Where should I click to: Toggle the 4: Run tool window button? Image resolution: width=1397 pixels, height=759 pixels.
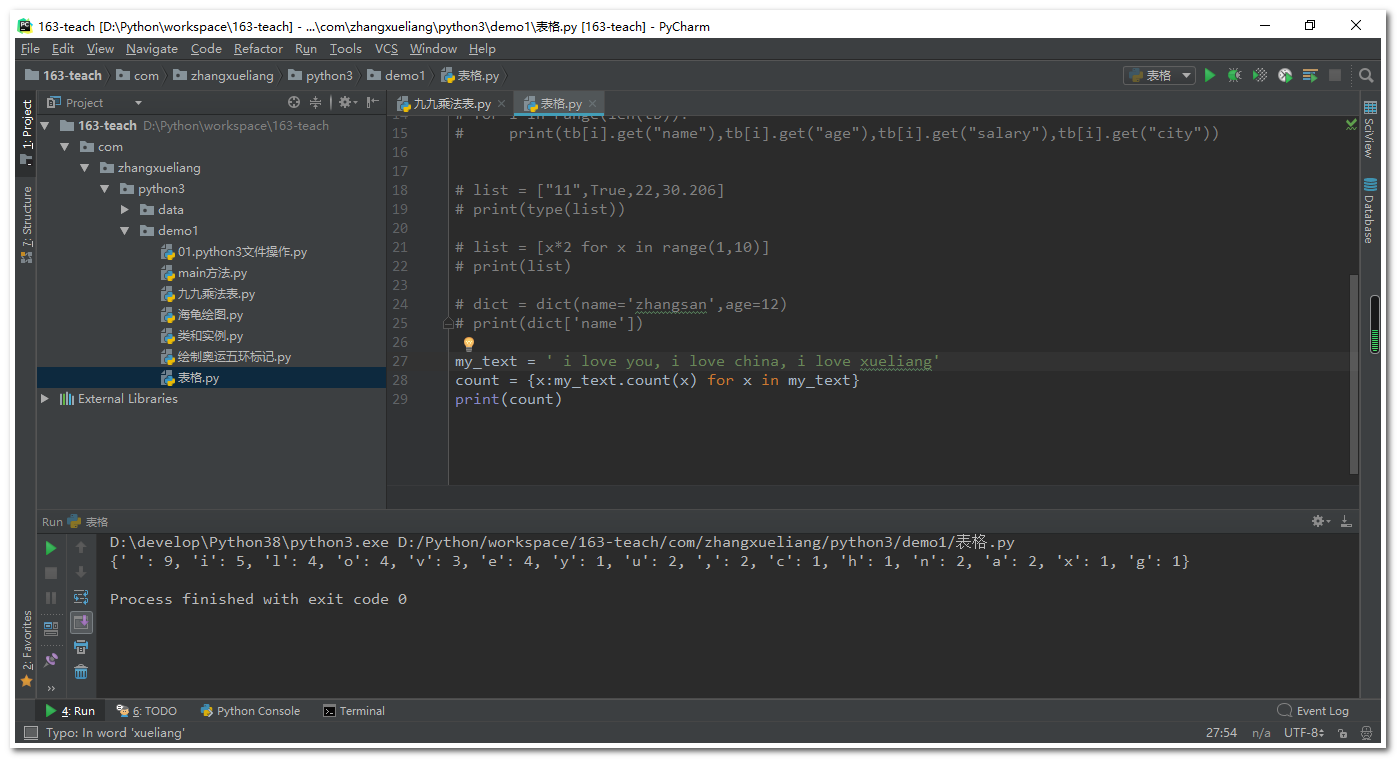click(70, 711)
